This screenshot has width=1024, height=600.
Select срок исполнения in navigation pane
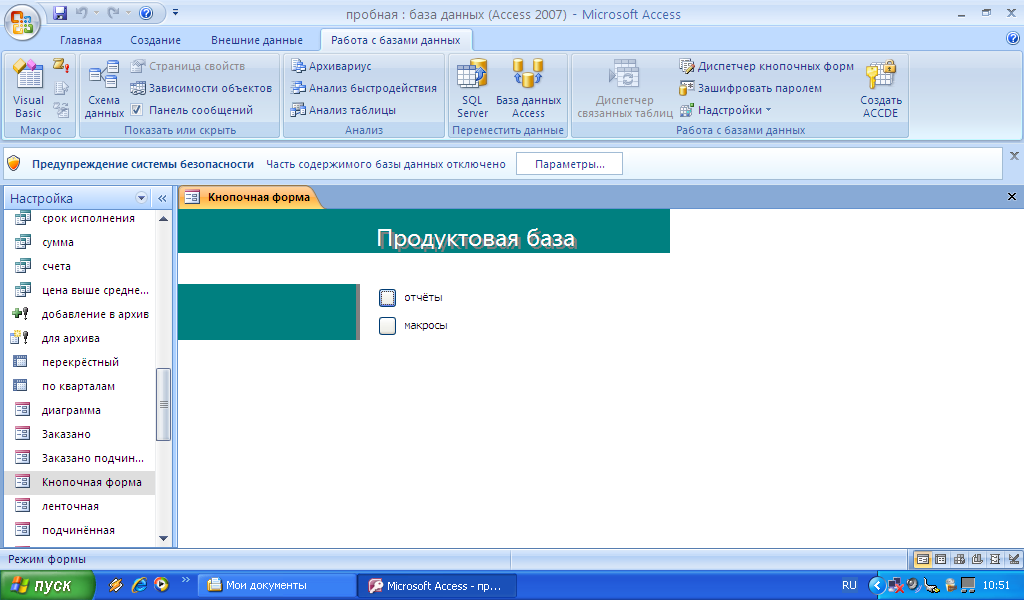(x=80, y=218)
